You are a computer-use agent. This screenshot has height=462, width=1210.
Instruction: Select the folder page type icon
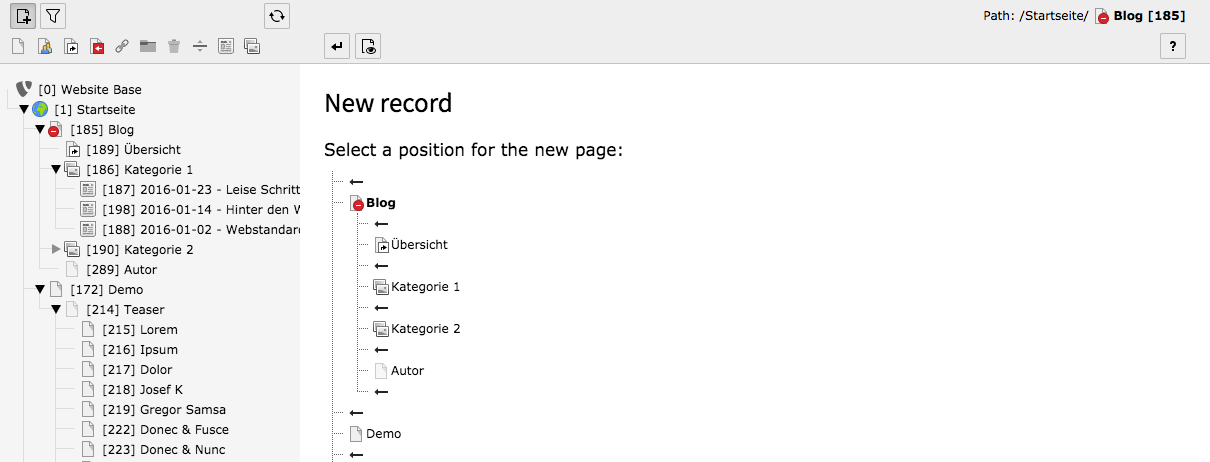148,46
